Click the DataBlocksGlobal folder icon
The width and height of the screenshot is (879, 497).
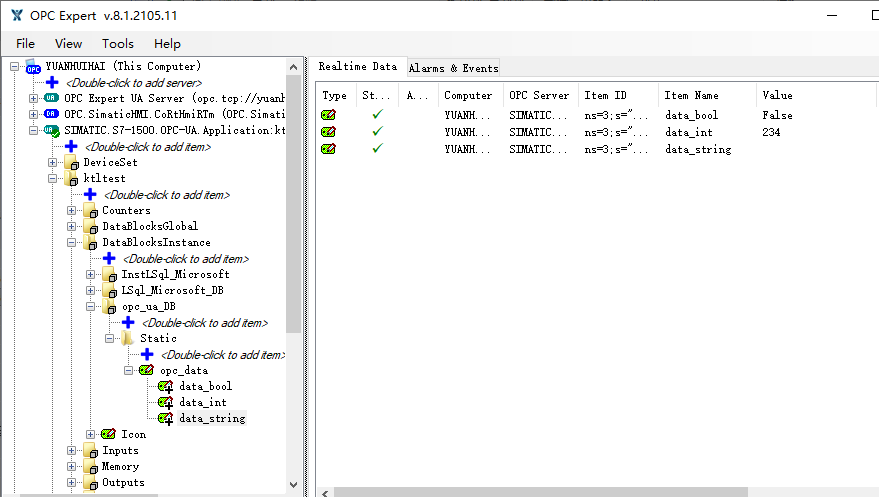coord(90,227)
